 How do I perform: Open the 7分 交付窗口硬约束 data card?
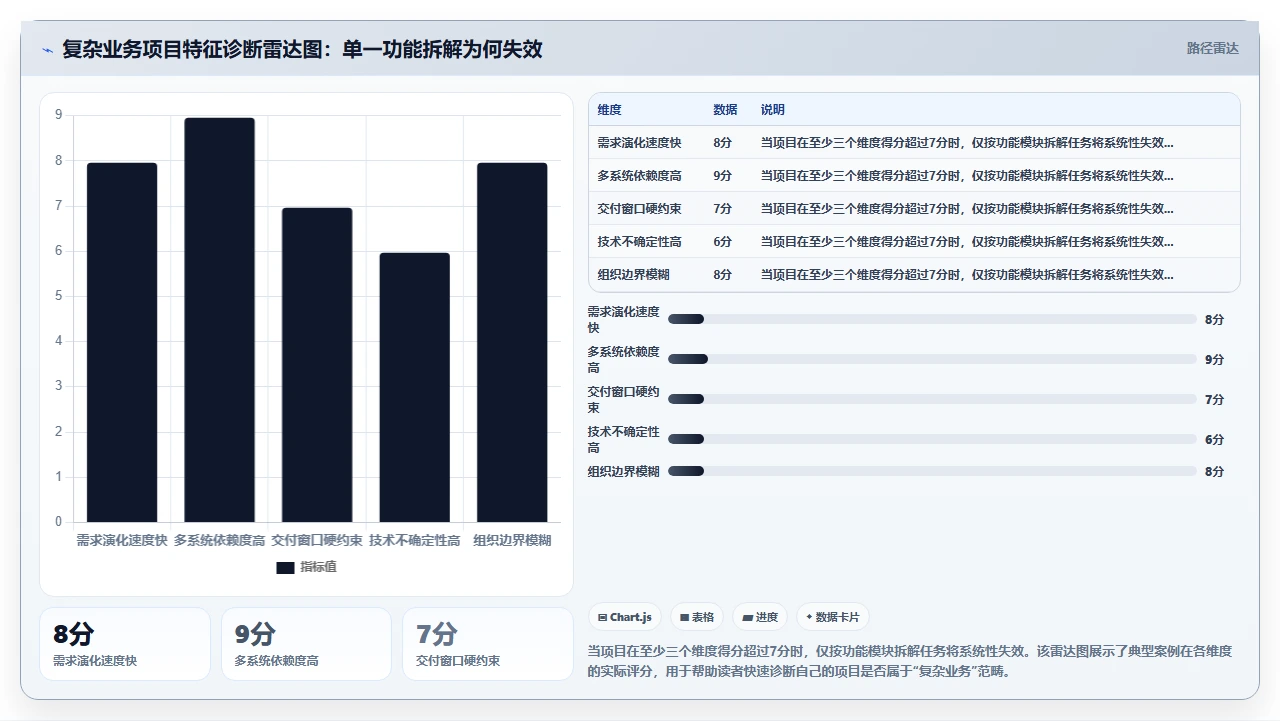pyautogui.click(x=488, y=644)
